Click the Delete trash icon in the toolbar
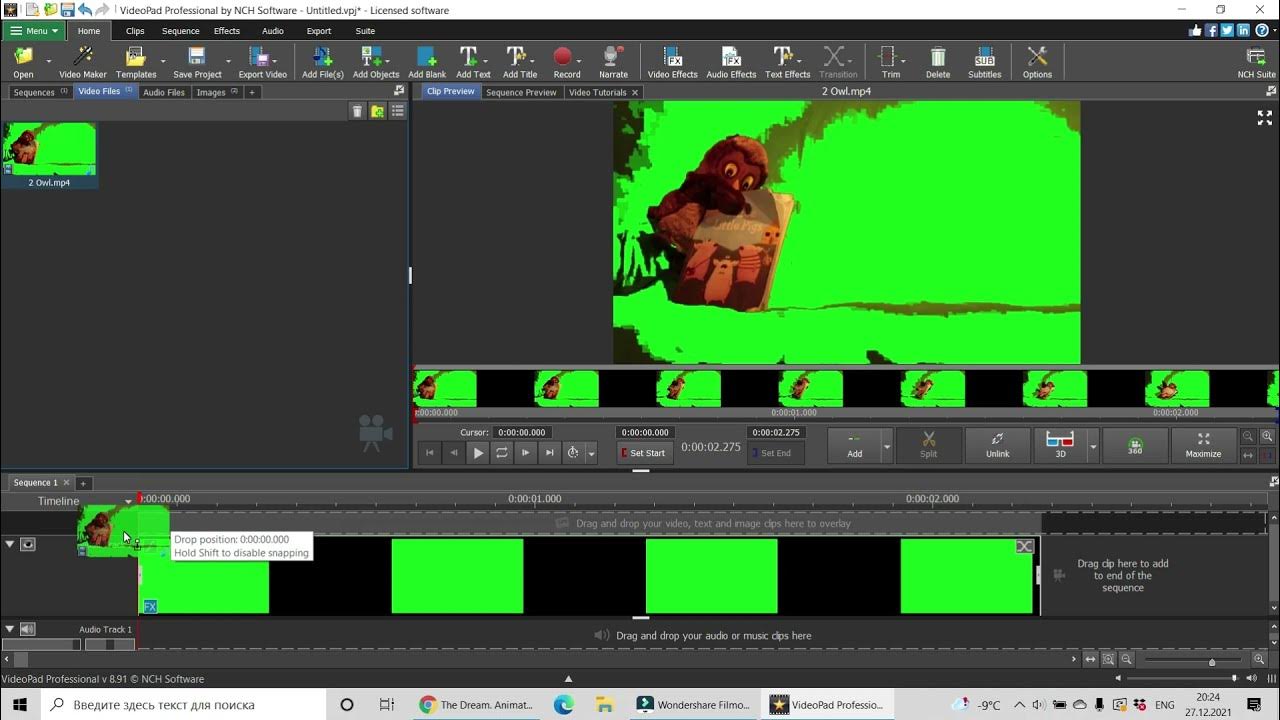Screen dimensions: 1280x720 tap(938, 62)
